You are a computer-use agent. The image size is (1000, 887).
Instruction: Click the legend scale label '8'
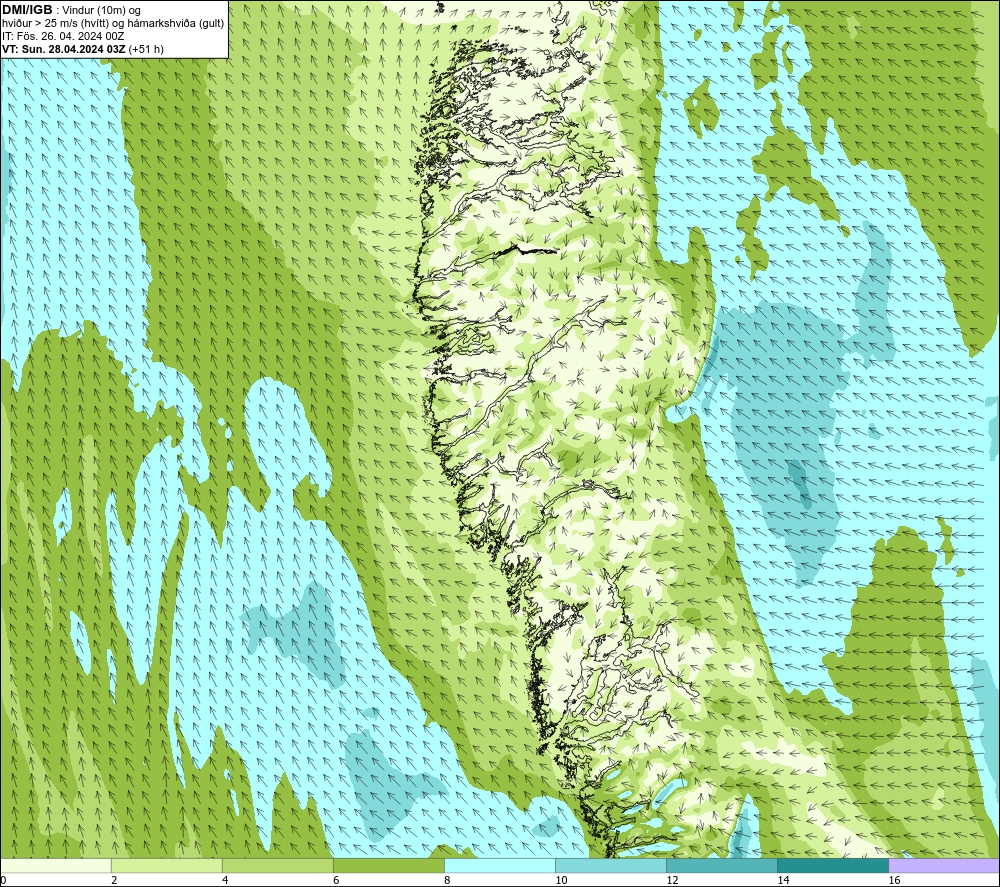[x=447, y=881]
